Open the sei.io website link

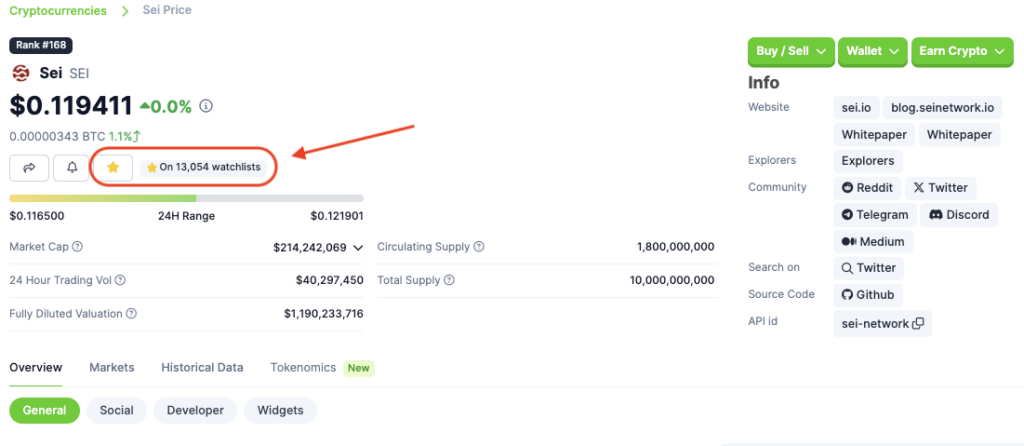tap(856, 108)
